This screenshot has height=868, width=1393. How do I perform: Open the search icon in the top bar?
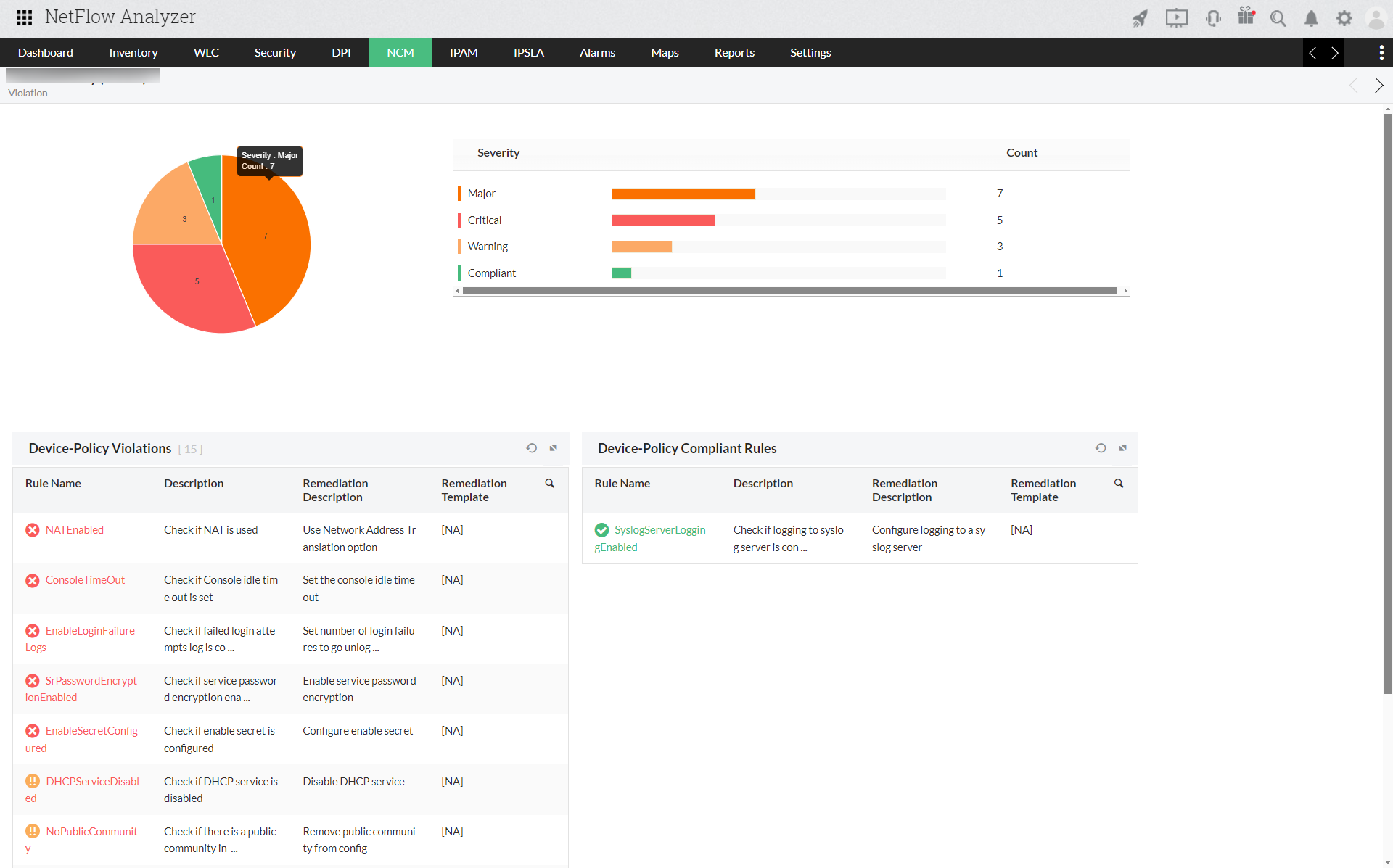1278,18
